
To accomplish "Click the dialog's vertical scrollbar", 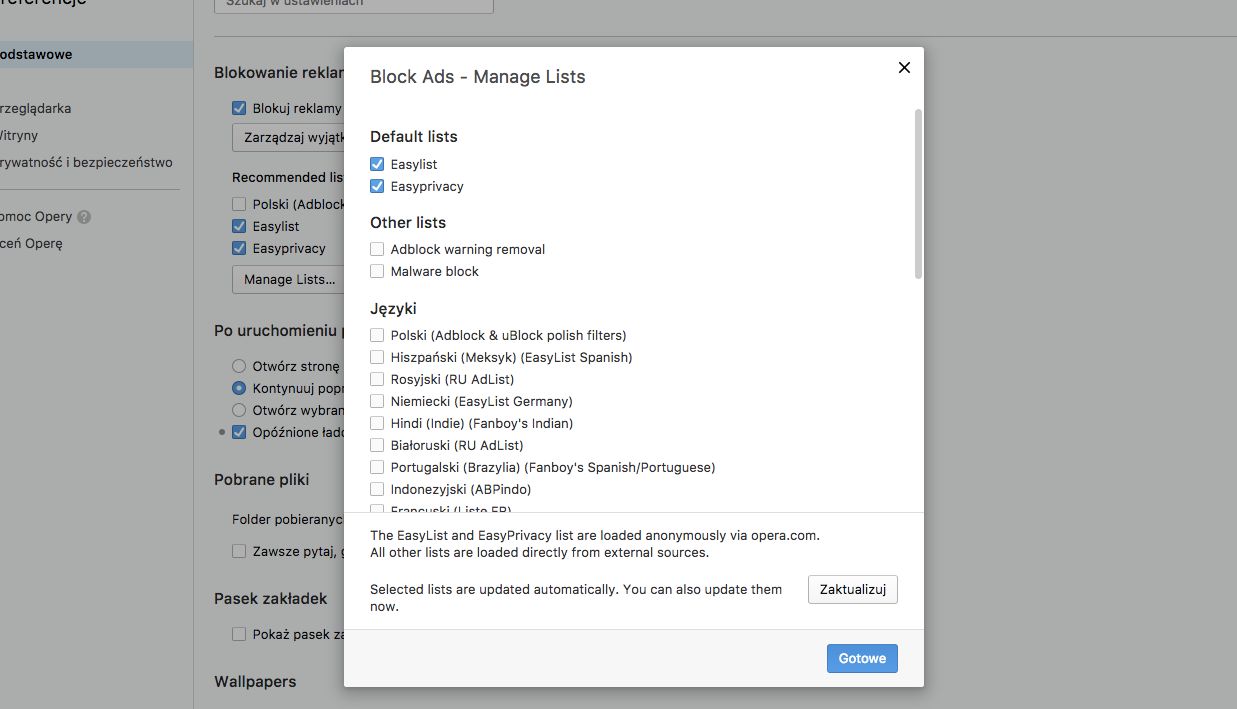I will tap(918, 193).
